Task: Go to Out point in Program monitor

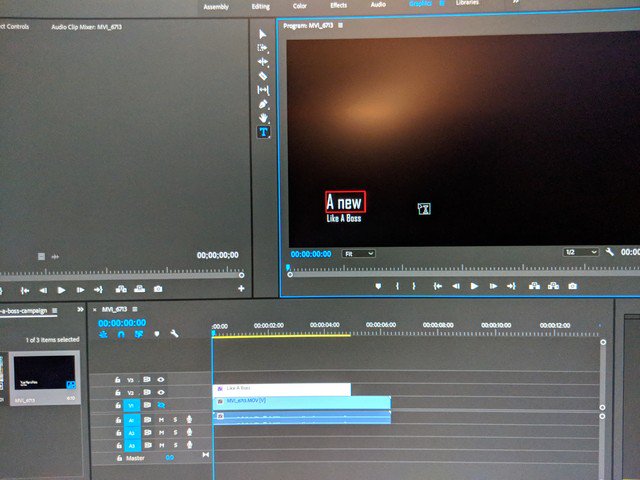Action: [511, 286]
